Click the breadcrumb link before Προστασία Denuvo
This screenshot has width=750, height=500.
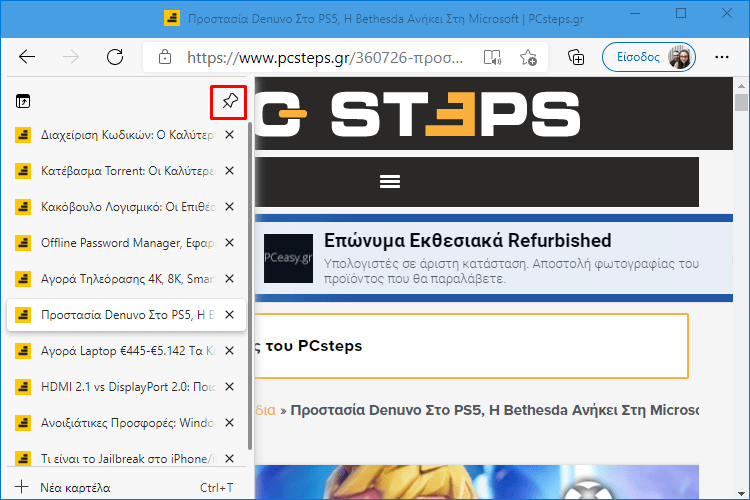point(265,411)
